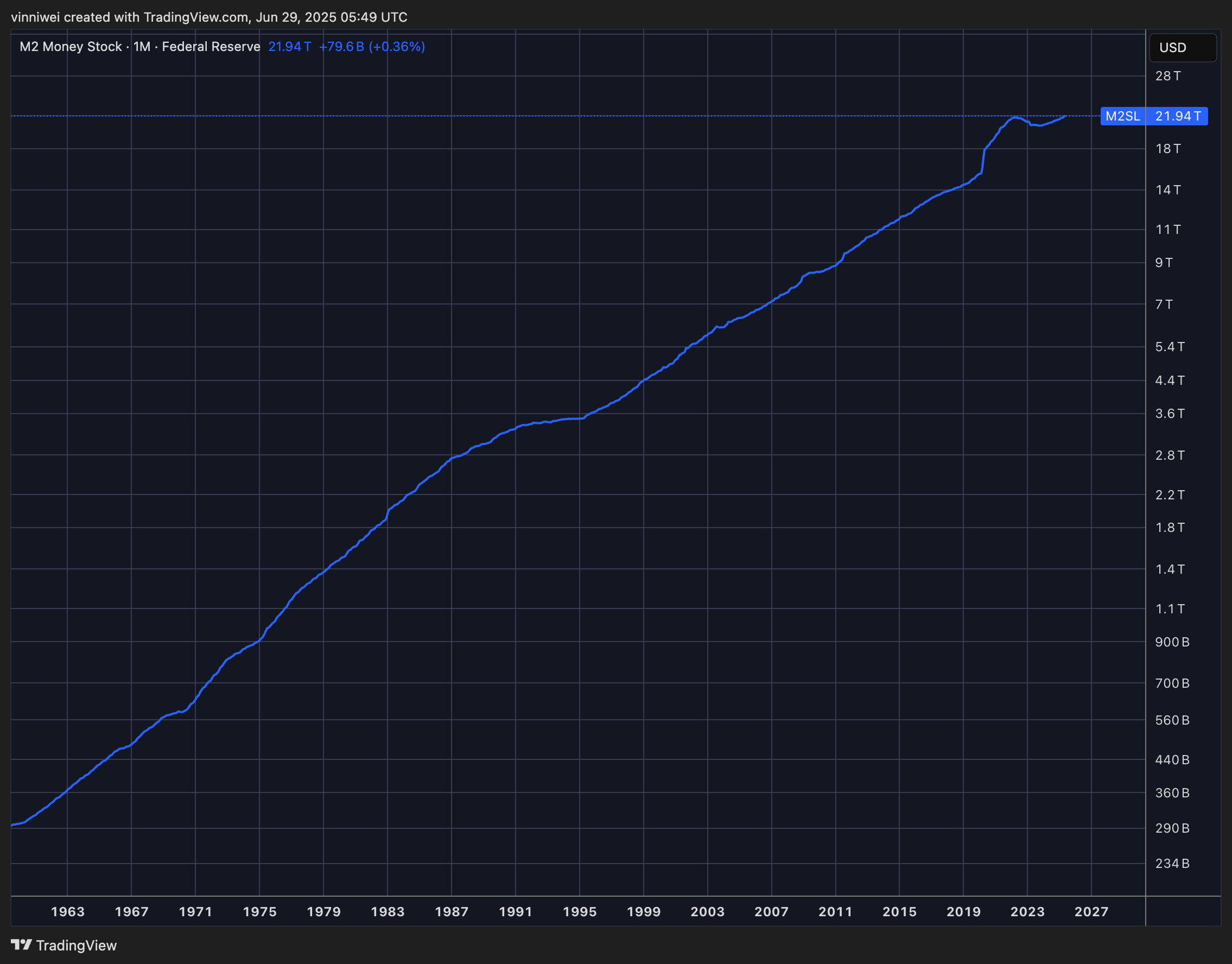
Task: Select the M2 Money Stock legend title
Action: point(71,47)
